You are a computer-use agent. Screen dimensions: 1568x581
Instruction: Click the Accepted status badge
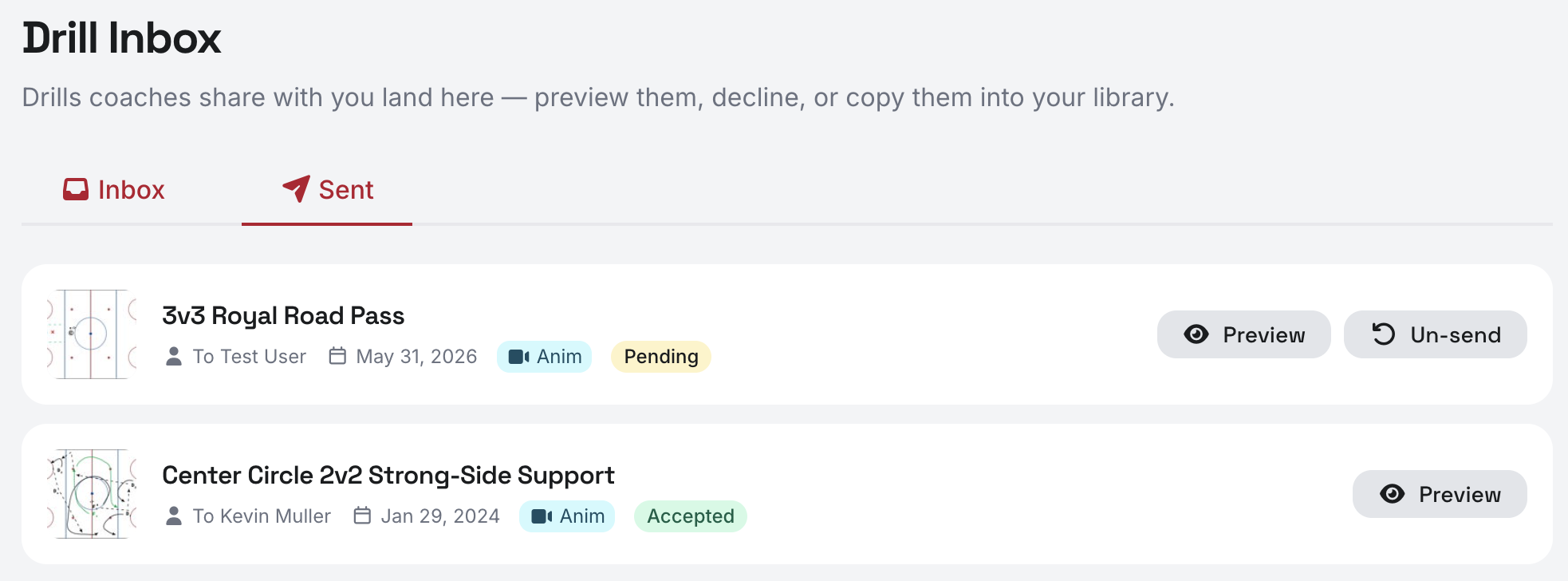691,516
